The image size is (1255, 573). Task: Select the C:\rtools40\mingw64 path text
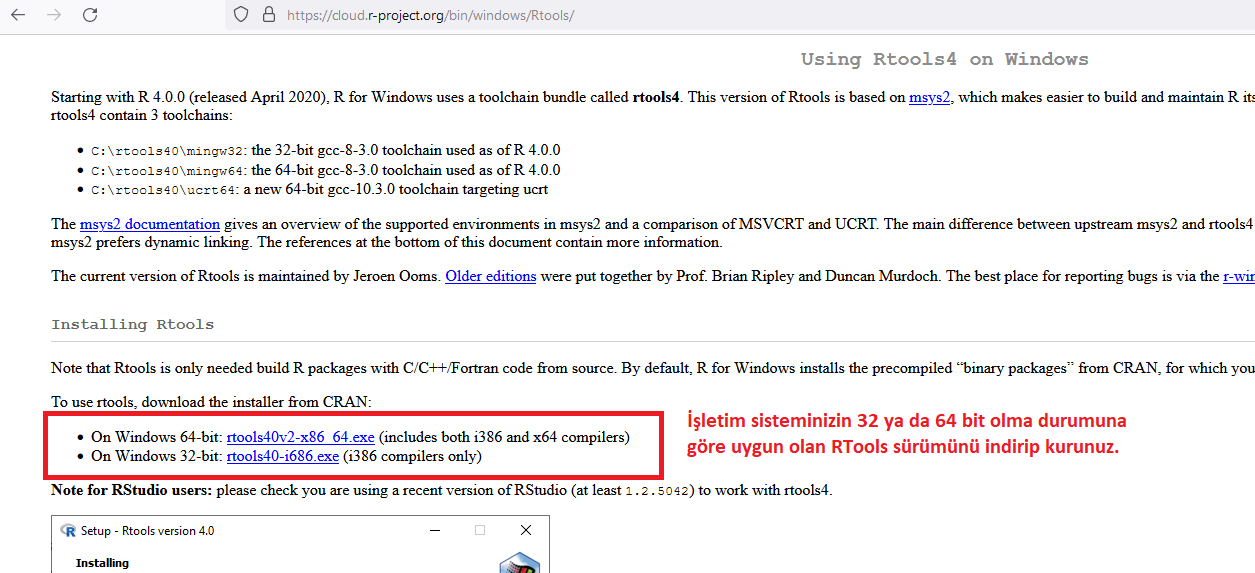point(169,171)
